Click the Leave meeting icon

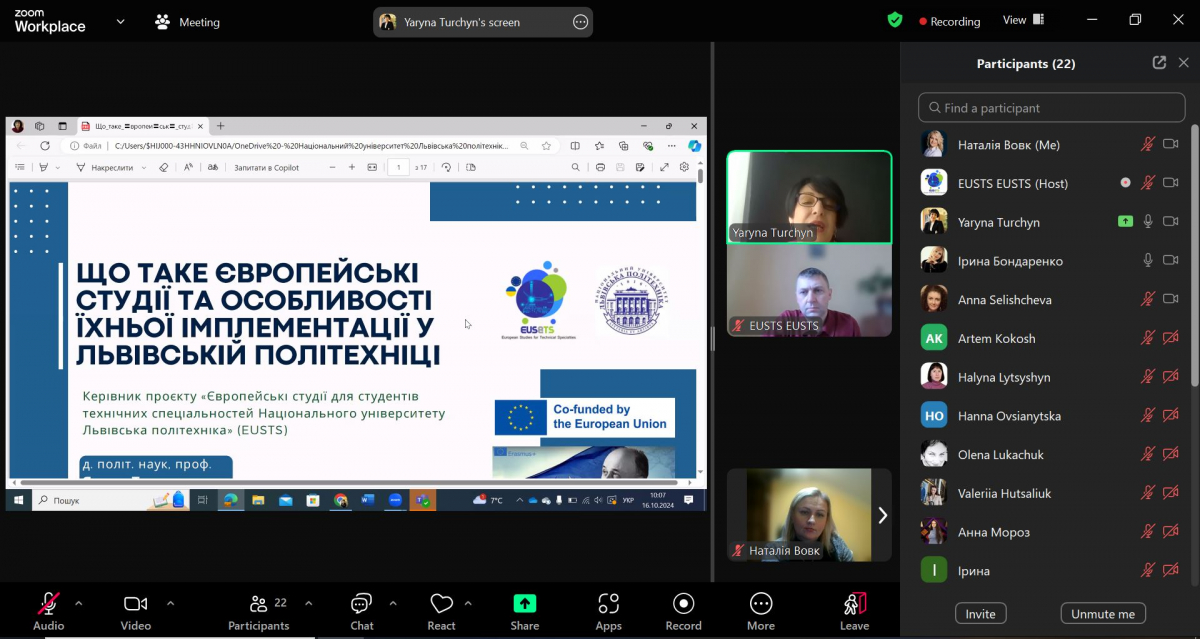tap(854, 604)
